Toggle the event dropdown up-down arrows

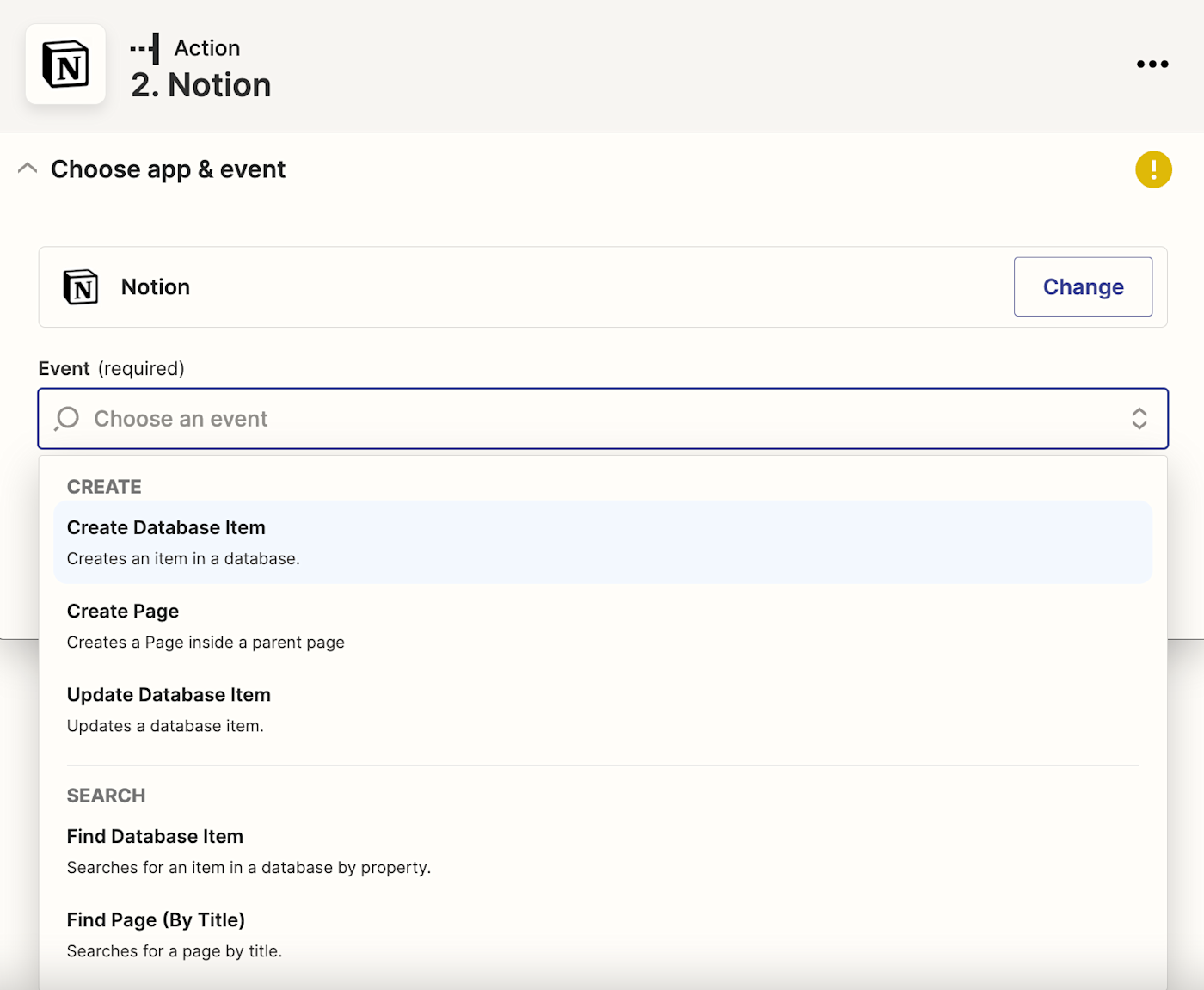[x=1139, y=419]
